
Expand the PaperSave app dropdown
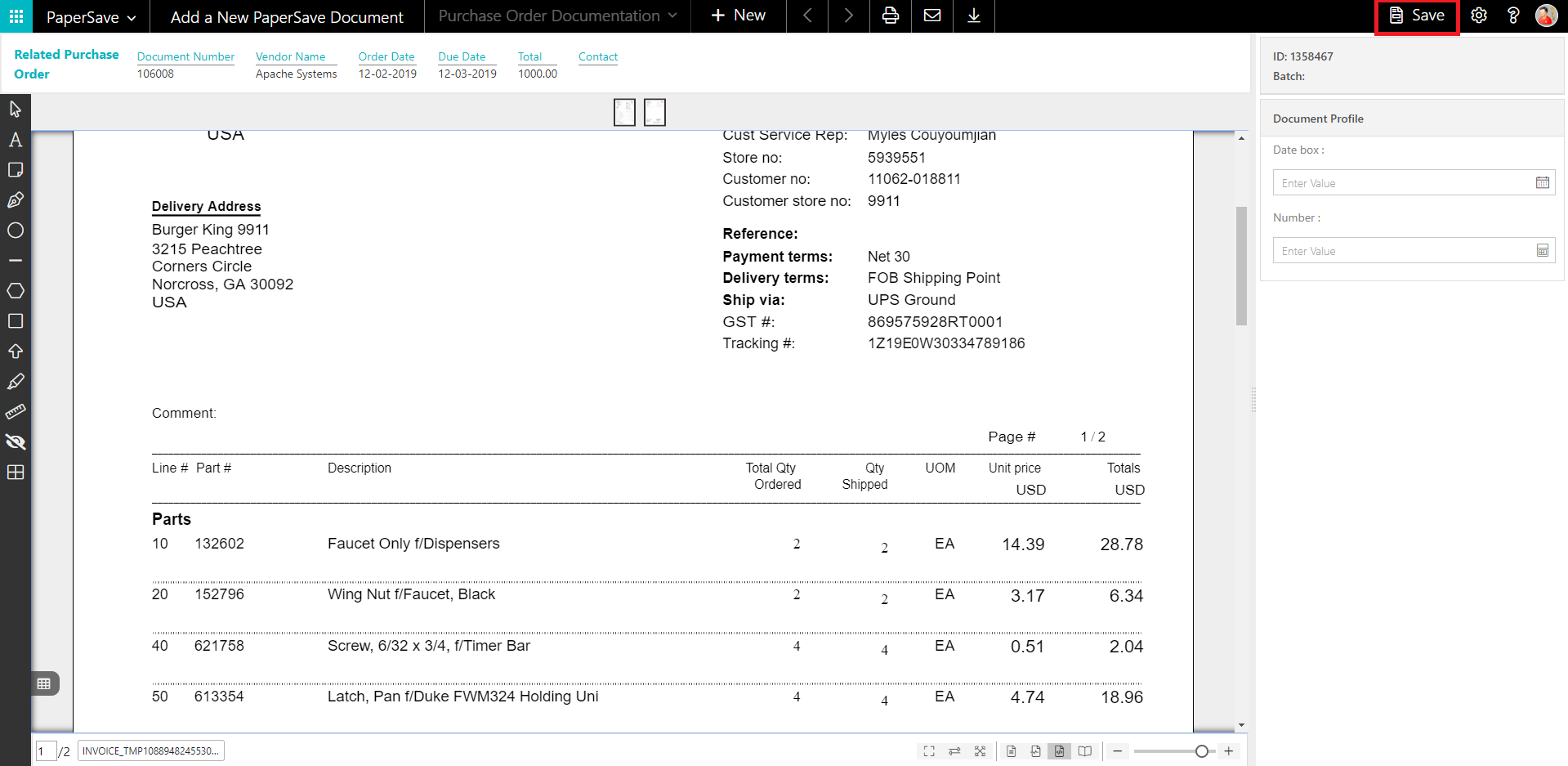[91, 16]
